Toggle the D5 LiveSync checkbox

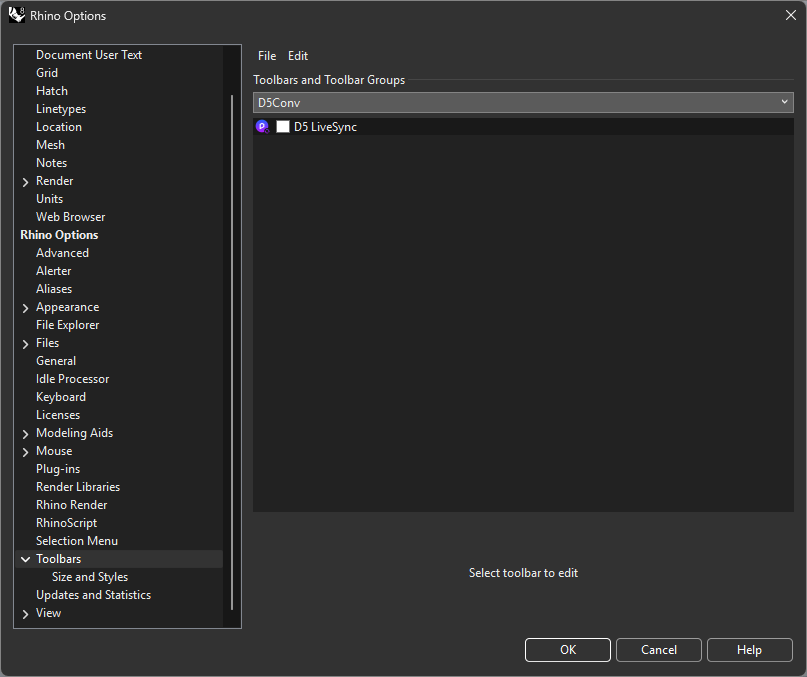click(283, 127)
